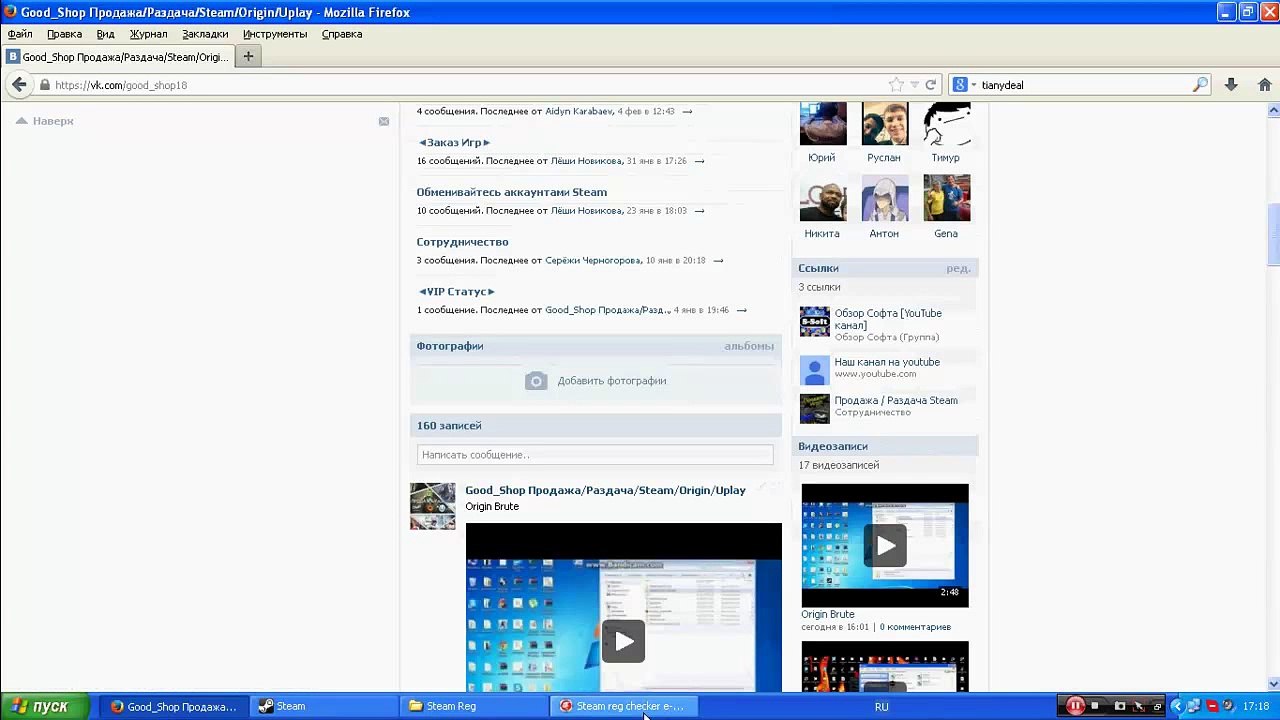The height and width of the screenshot is (720, 1280).
Task: Click the network computers tray icon
Action: 1194,706
